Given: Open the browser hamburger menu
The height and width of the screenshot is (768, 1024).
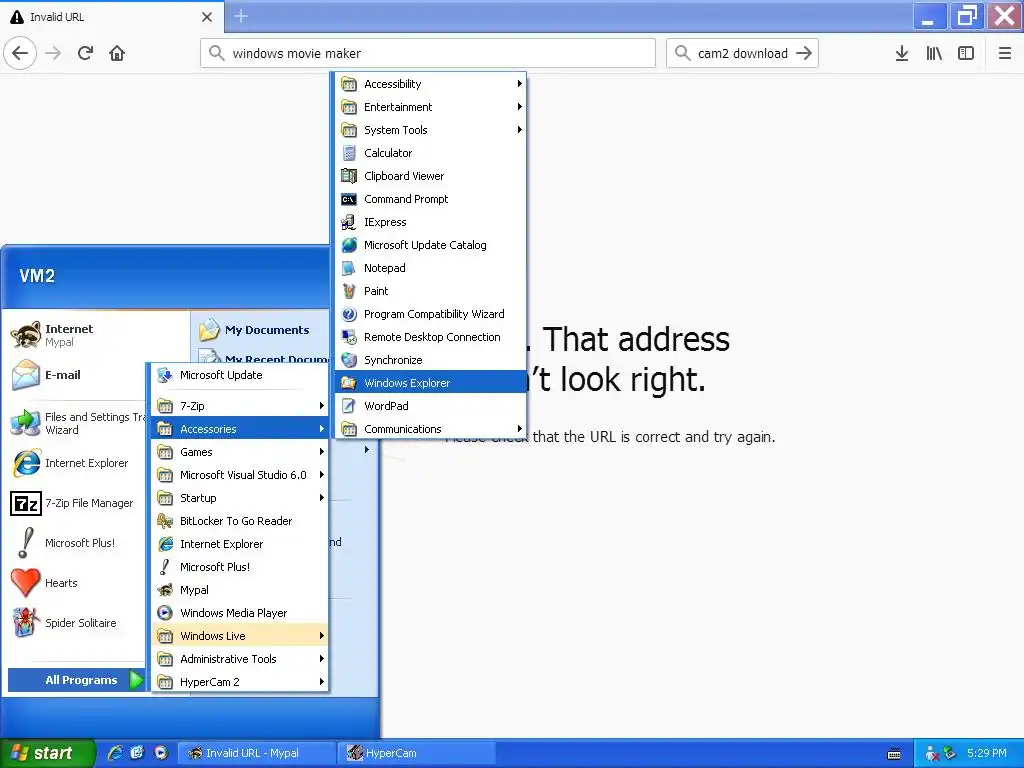Looking at the screenshot, I should (x=1005, y=53).
